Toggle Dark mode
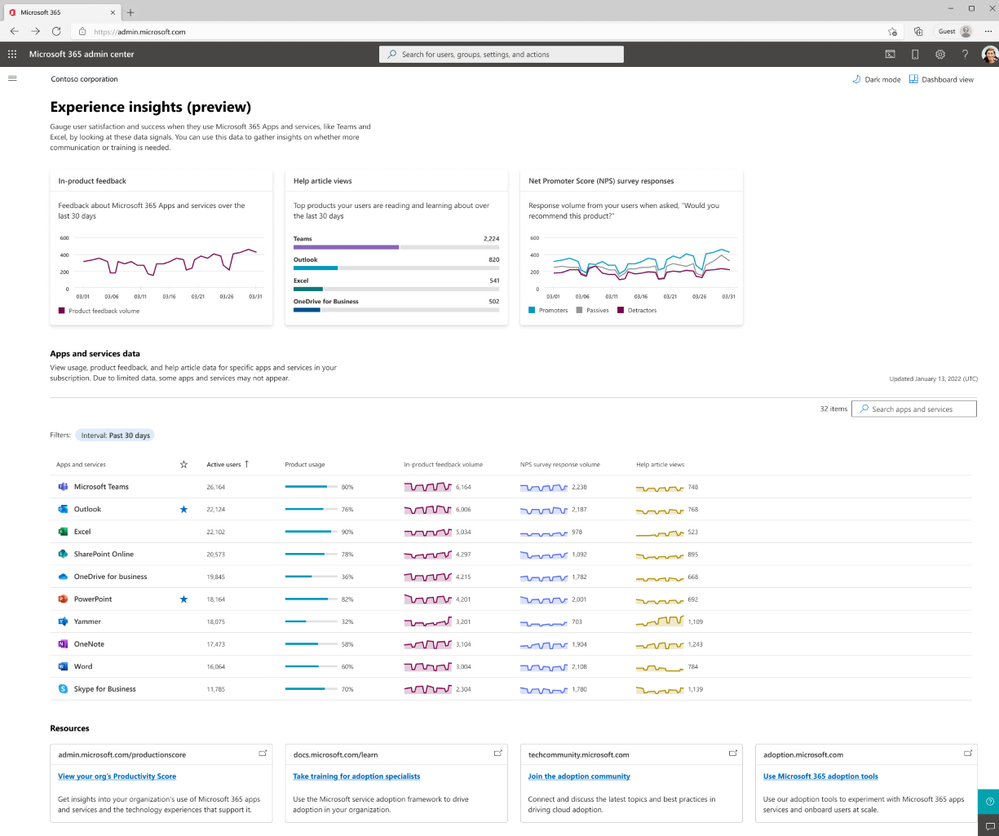Image resolution: width=999 pixels, height=836 pixels. coord(876,80)
